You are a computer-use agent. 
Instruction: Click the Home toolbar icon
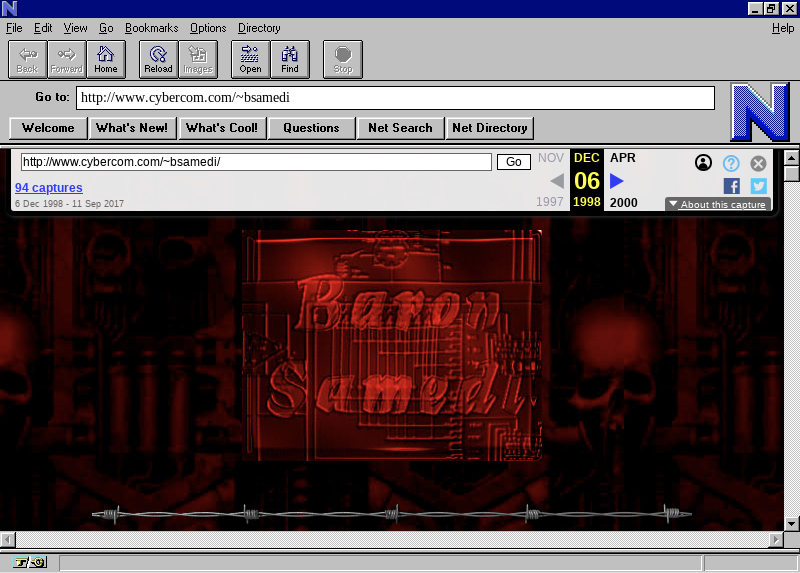click(106, 59)
